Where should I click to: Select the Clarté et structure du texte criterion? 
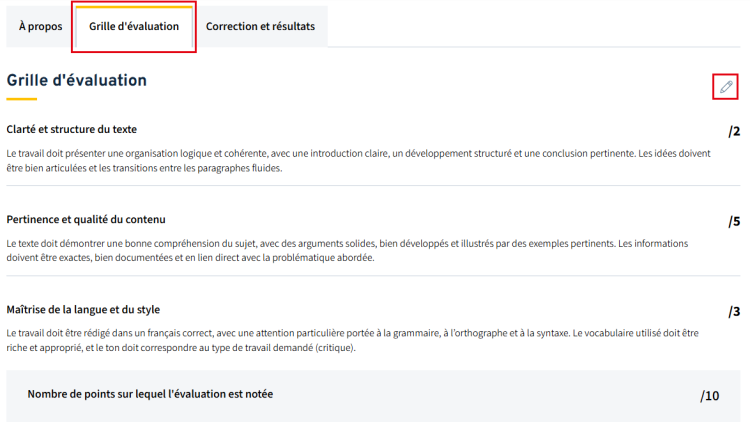tap(72, 129)
